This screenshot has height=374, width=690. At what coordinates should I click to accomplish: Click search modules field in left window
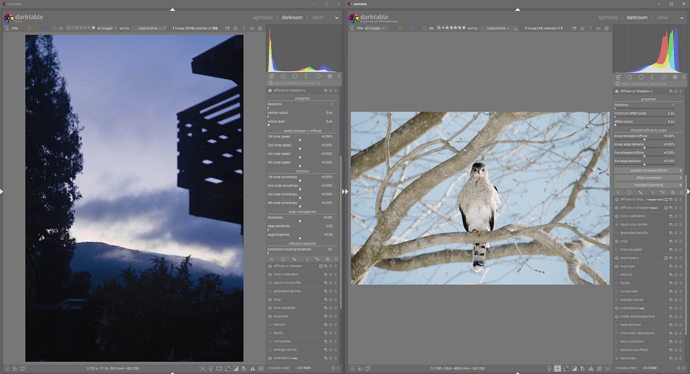point(304,83)
